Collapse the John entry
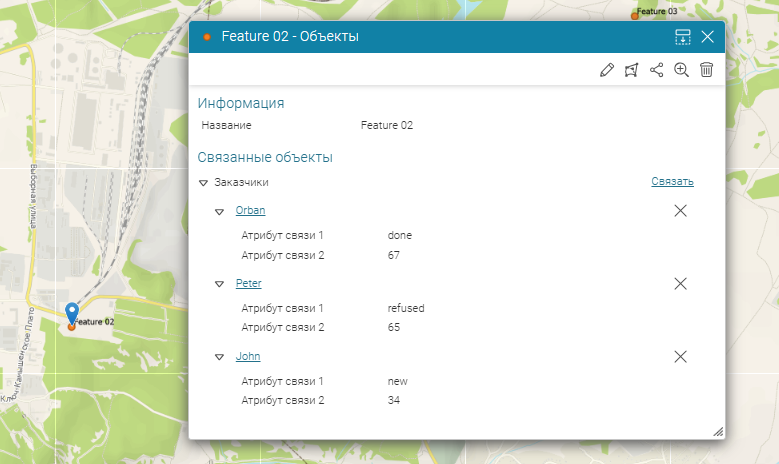Screen dimensions: 779x464 [220, 357]
